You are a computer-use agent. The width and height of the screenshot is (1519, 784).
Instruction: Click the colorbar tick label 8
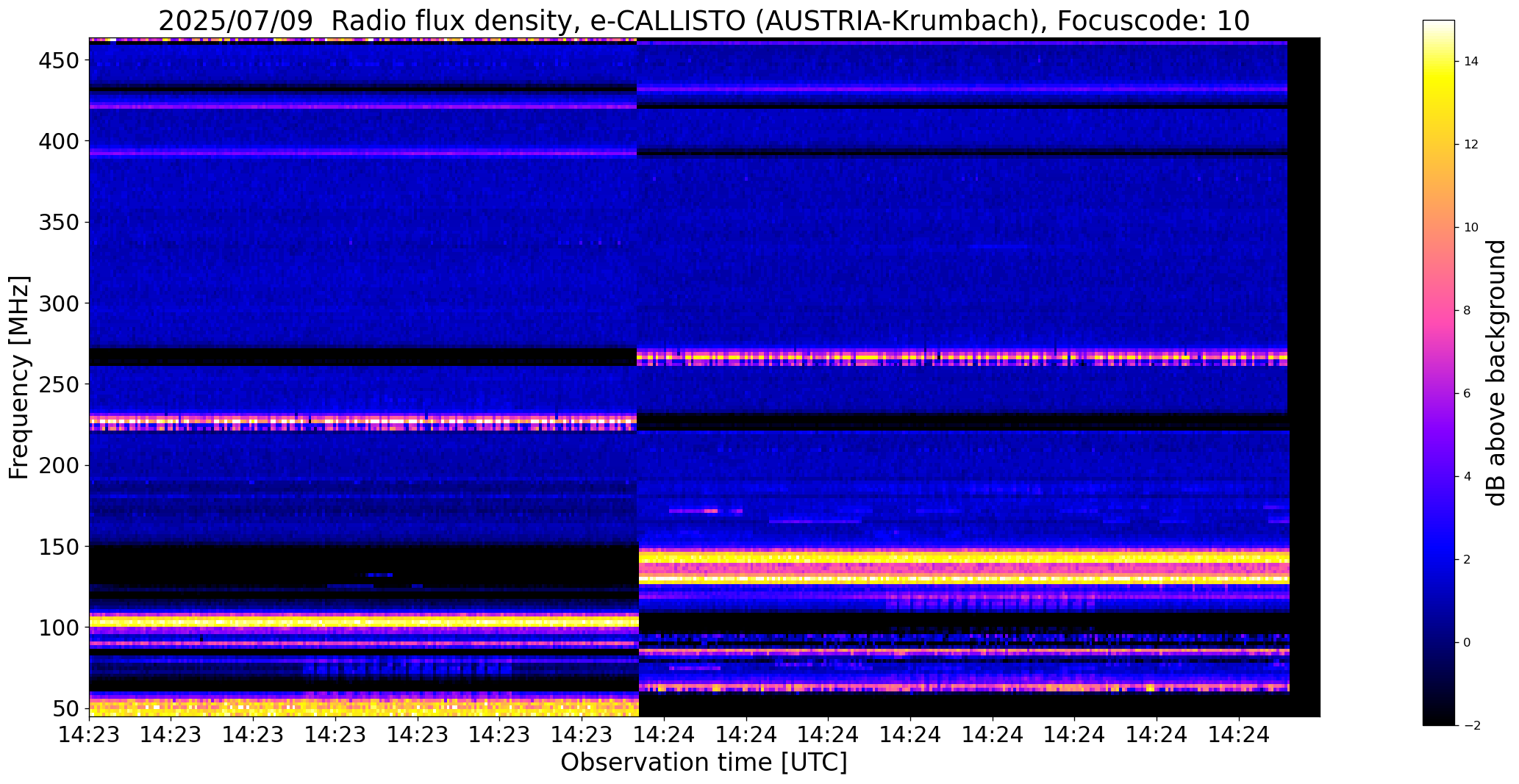point(1468,311)
